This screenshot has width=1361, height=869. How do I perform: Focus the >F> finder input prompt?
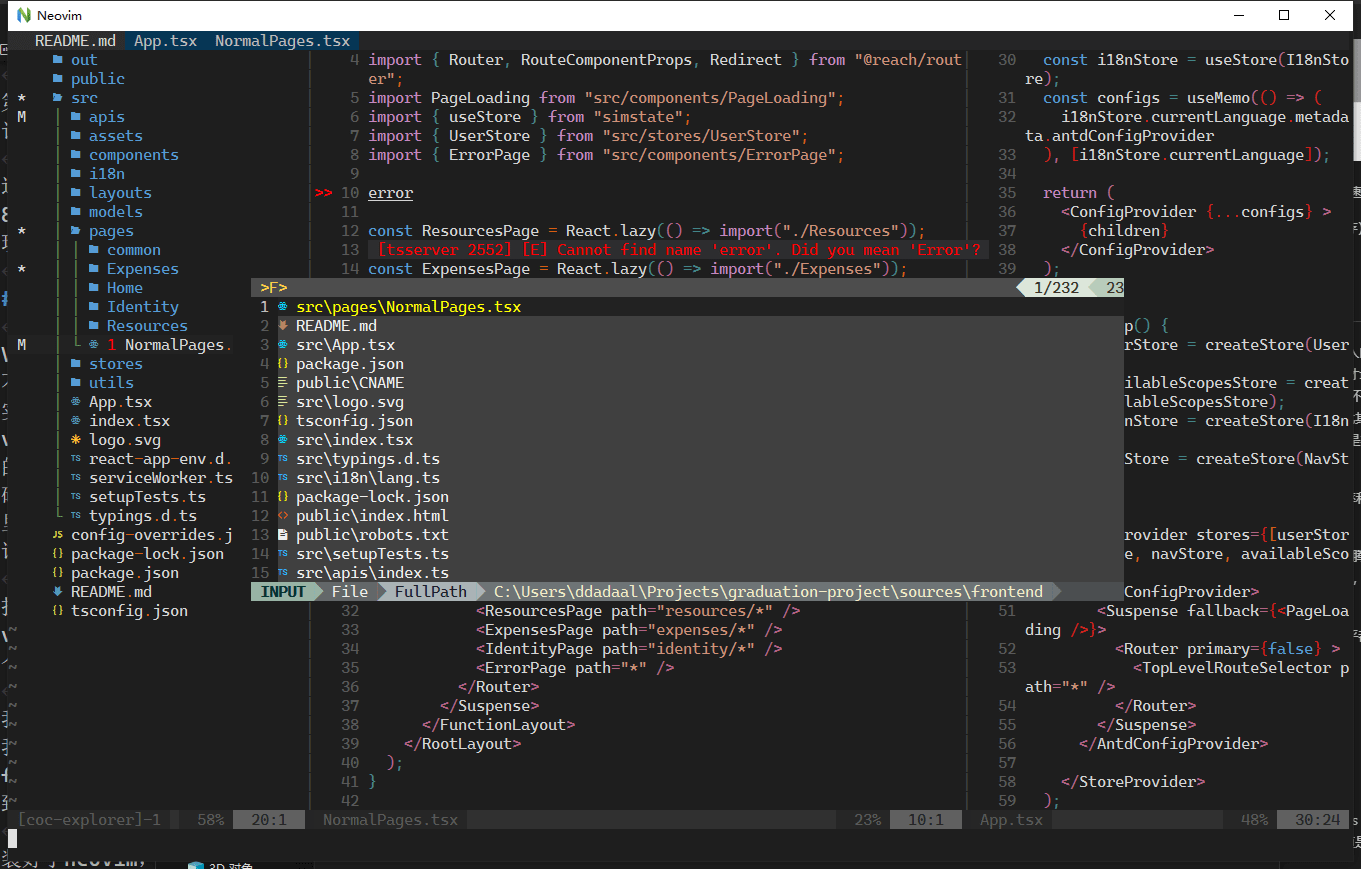click(x=274, y=288)
